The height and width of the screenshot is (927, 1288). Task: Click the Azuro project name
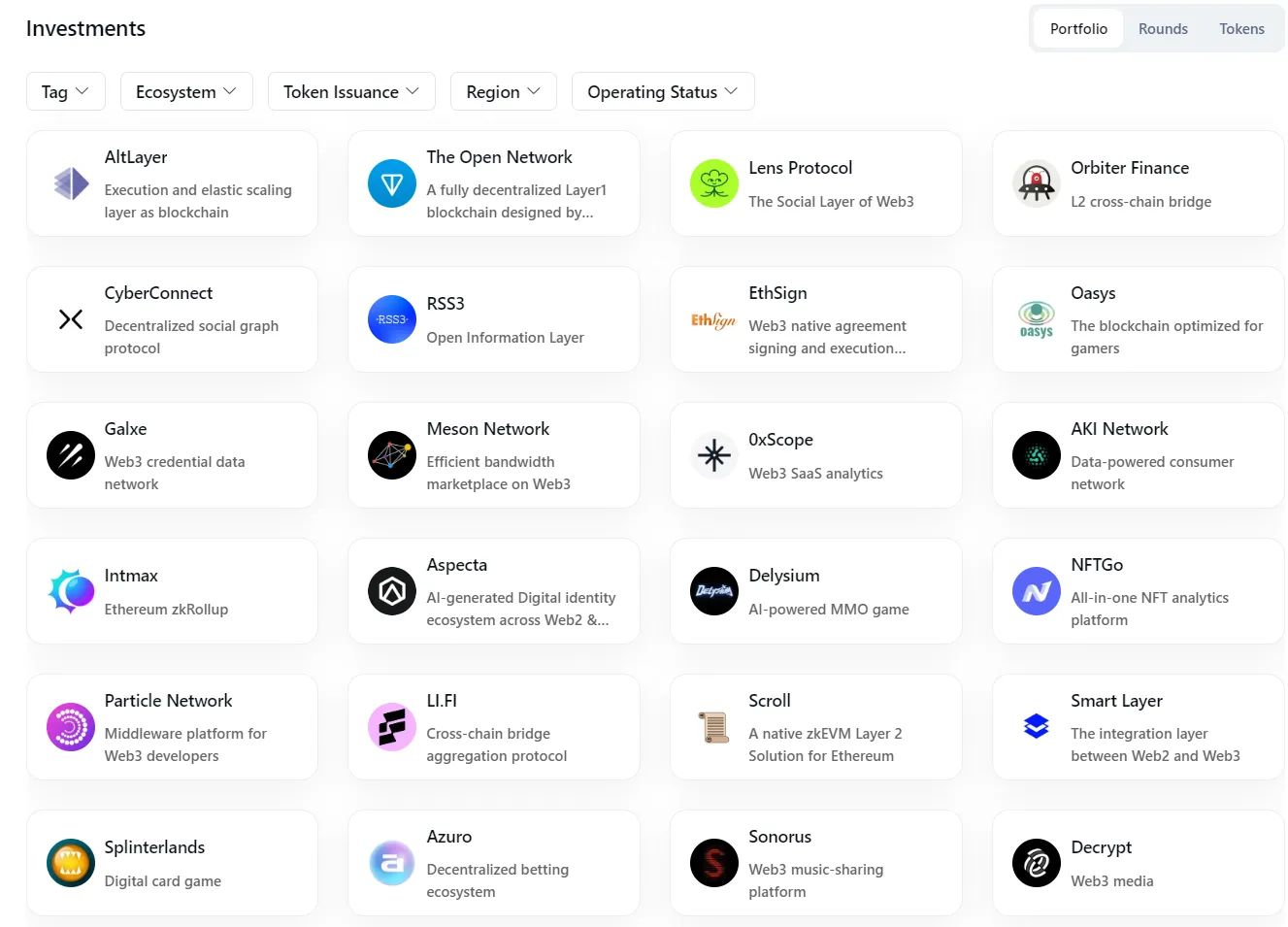(448, 837)
